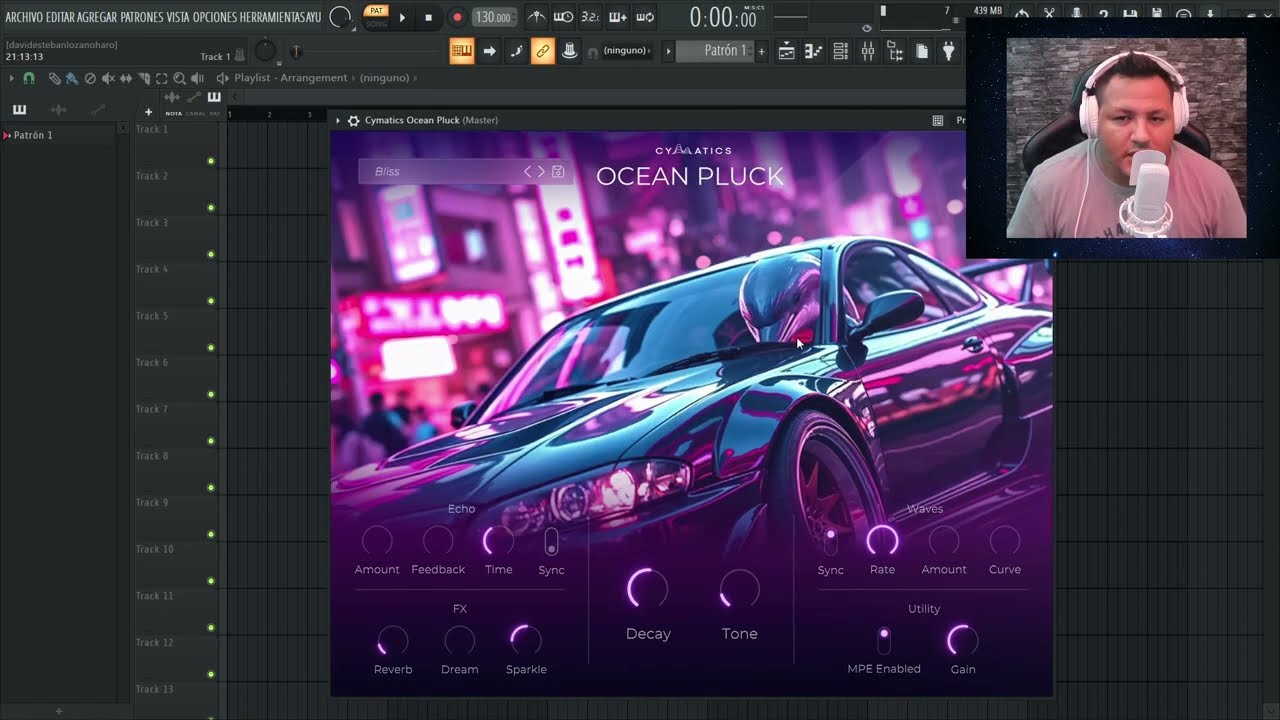Add new pattern with plus button

(x=761, y=51)
